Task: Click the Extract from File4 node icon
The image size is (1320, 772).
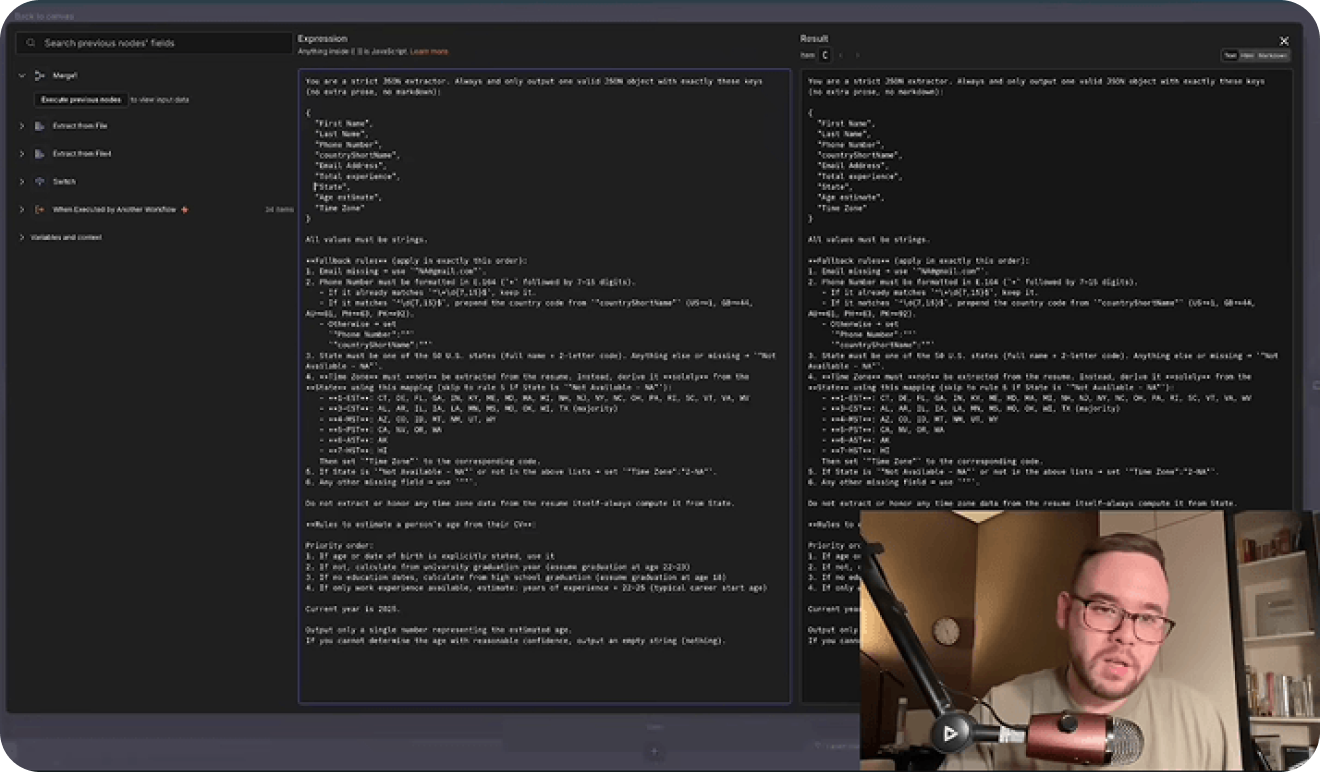Action: [40, 154]
